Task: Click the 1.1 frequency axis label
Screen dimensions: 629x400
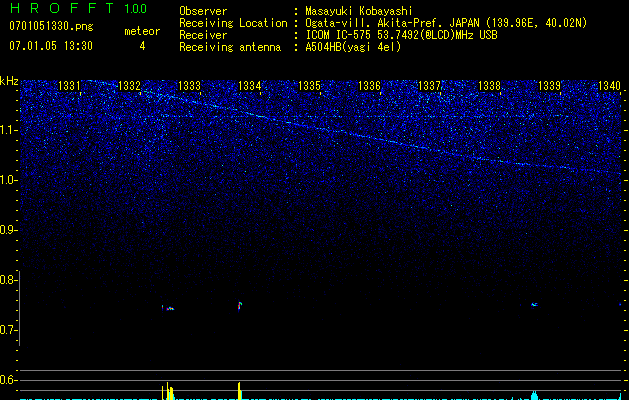Action: (9, 130)
